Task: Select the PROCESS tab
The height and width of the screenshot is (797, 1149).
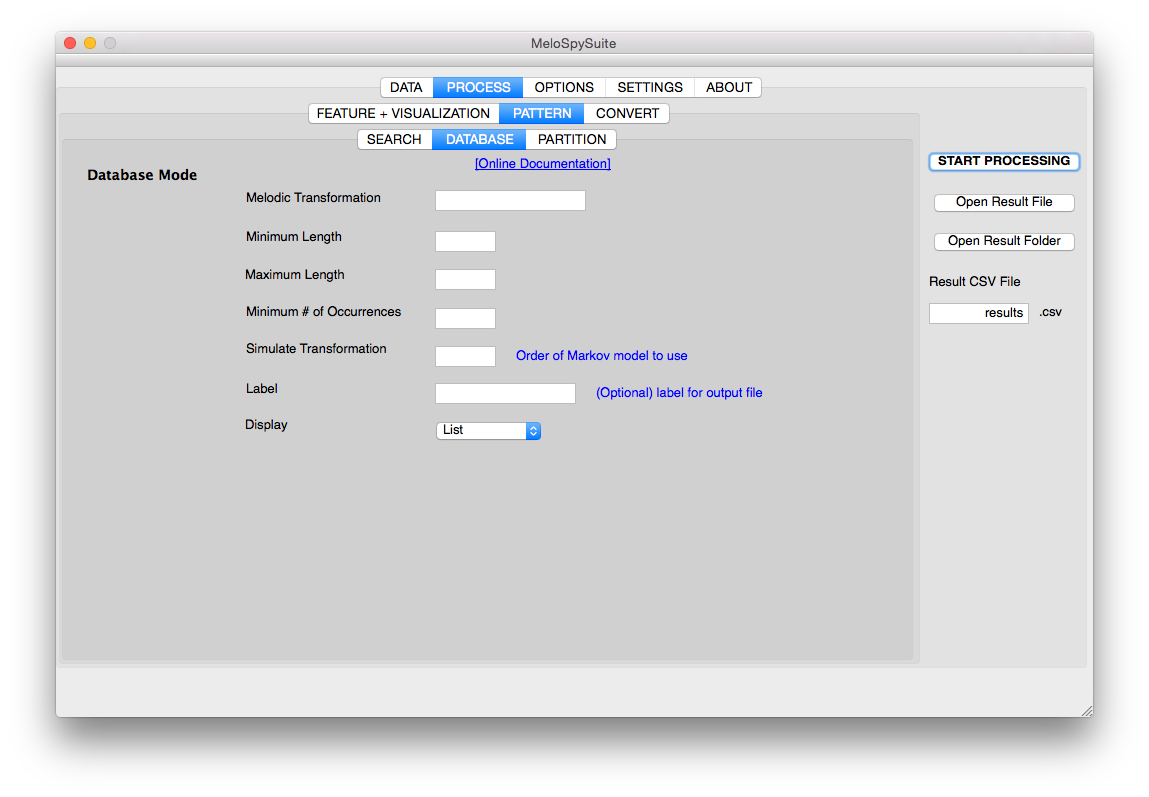Action: coord(478,87)
